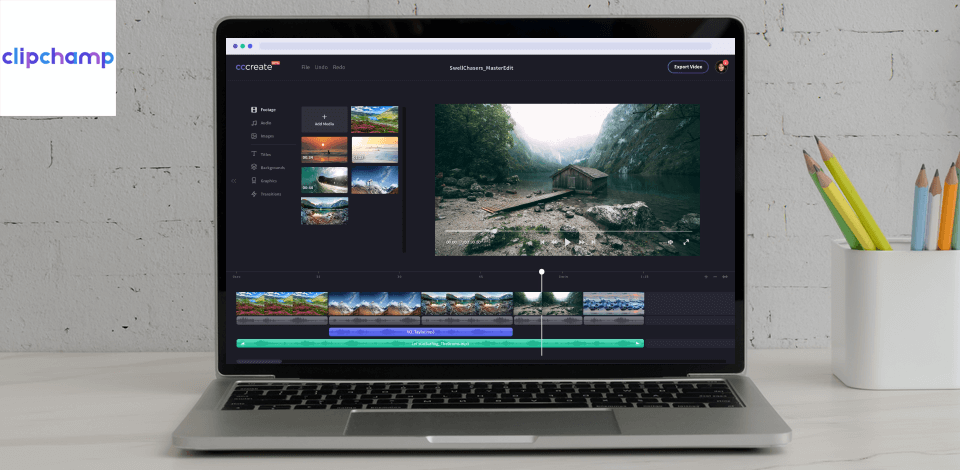Viewport: 960px width, 470px height.
Task: Click the timeline horizontal scrollbar
Action: 259,361
